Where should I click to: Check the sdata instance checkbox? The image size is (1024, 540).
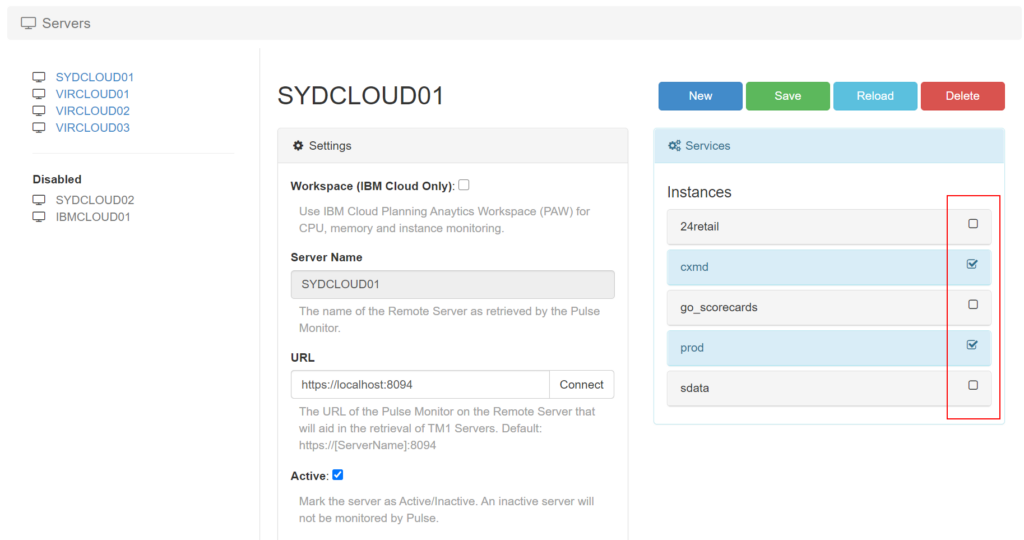coord(972,385)
